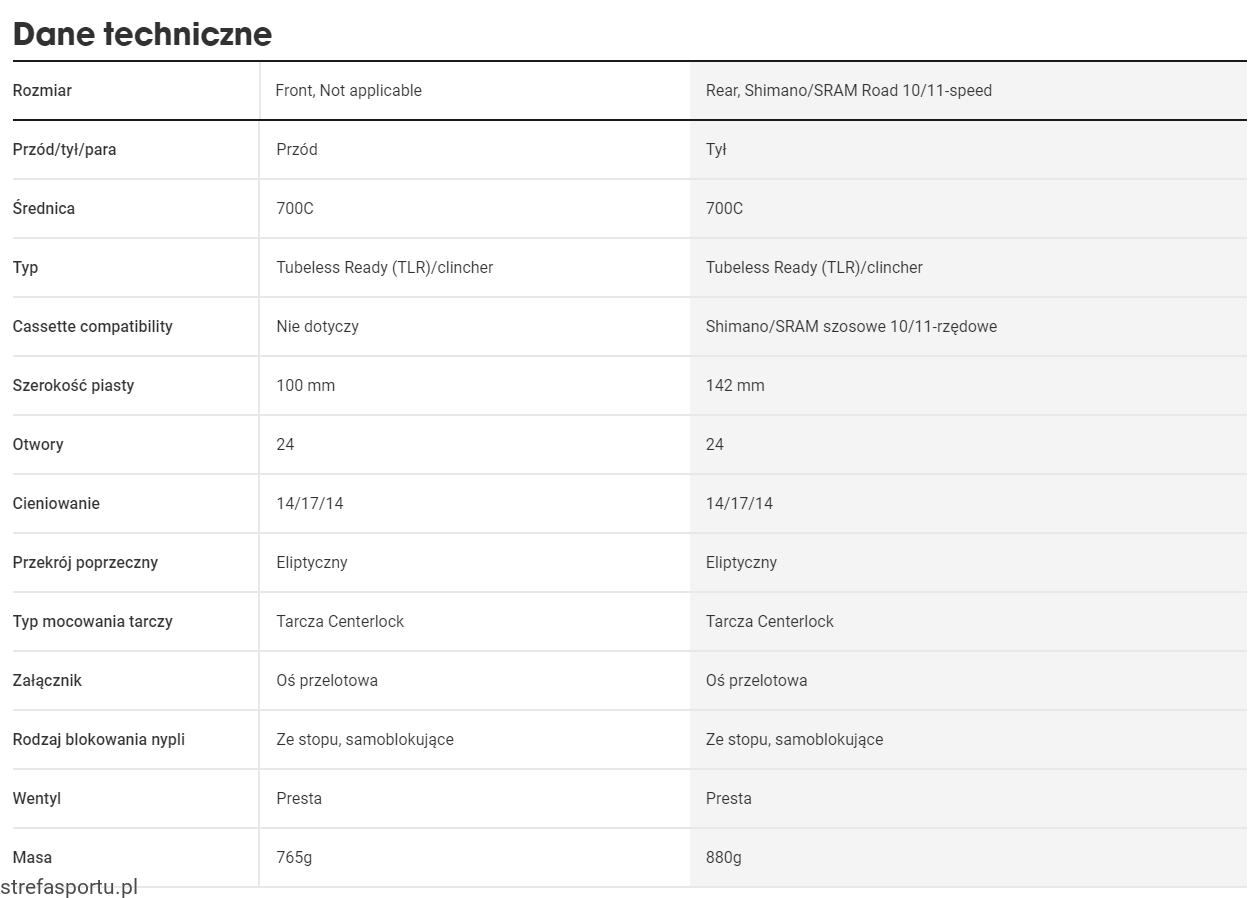Select the "100 mm" hub width value

[306, 386]
